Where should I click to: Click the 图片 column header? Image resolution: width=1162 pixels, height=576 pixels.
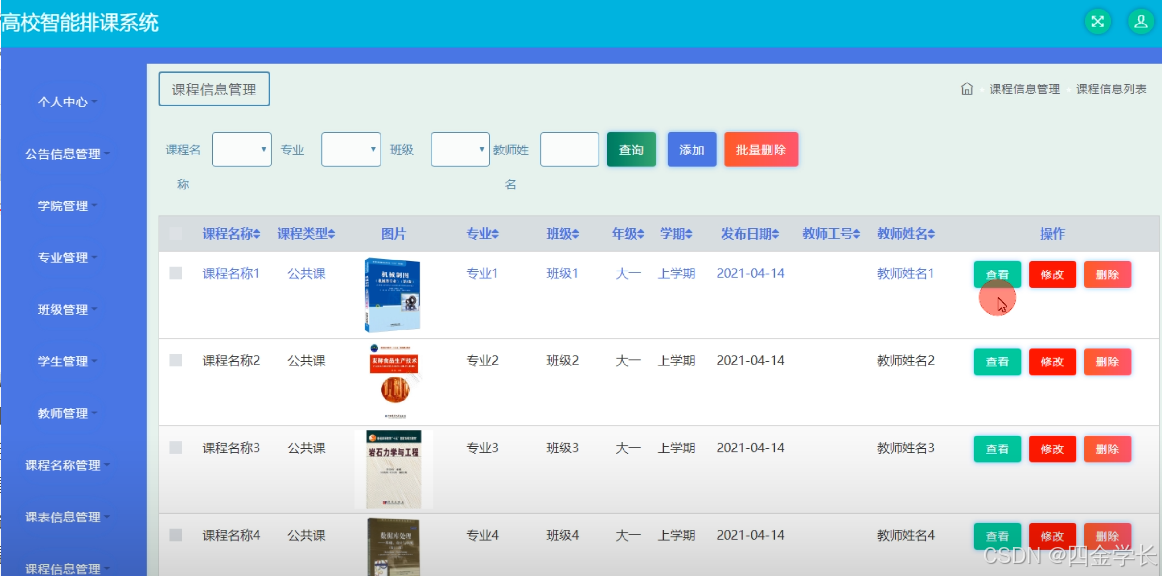coord(394,234)
